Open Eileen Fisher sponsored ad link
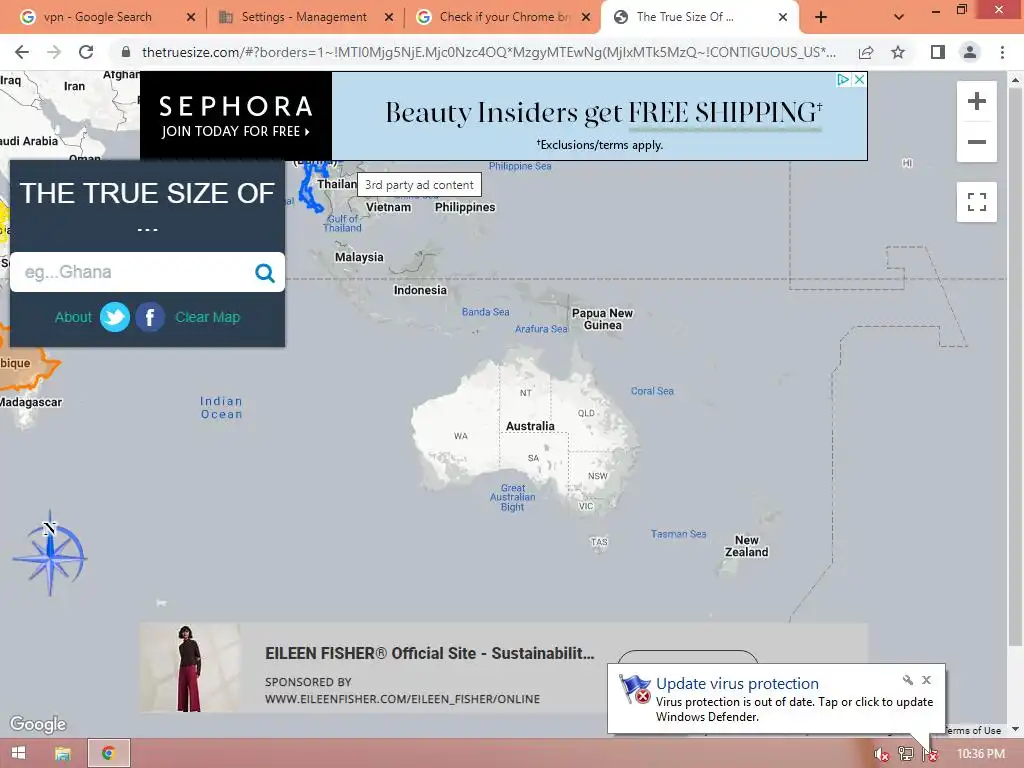 (430, 653)
